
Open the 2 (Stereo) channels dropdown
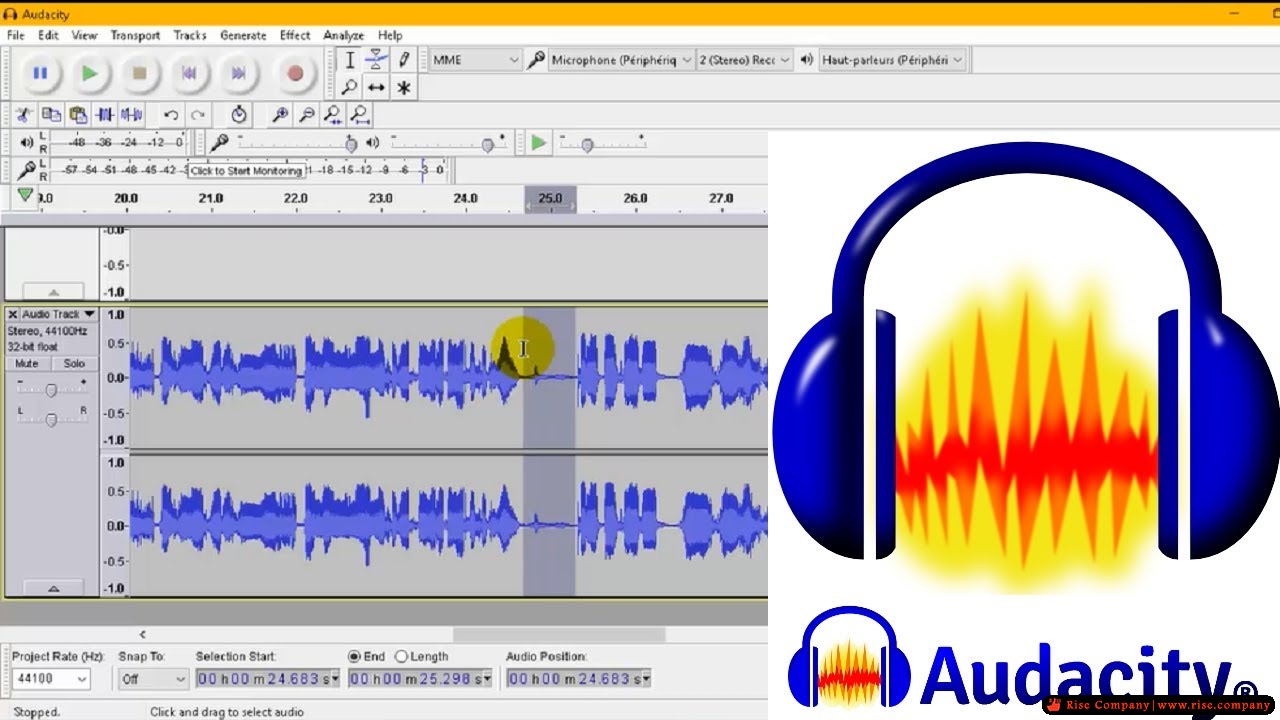(x=744, y=60)
